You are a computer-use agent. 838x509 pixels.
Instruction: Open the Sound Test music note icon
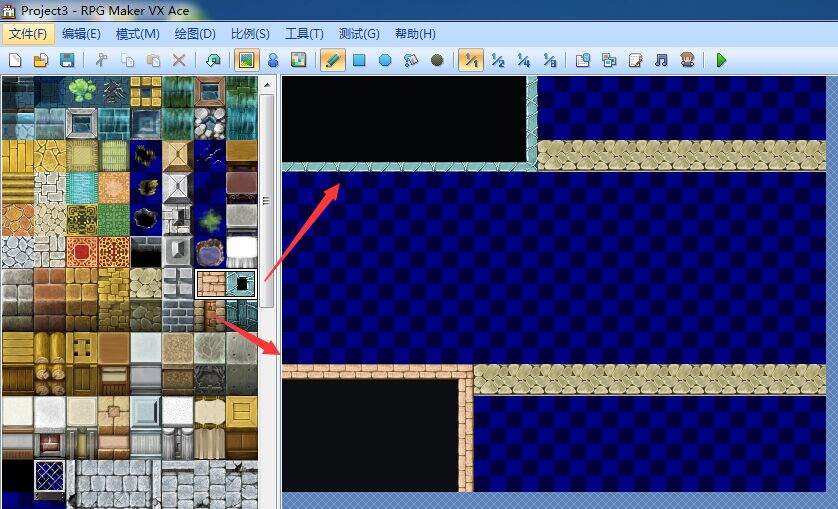coord(661,60)
